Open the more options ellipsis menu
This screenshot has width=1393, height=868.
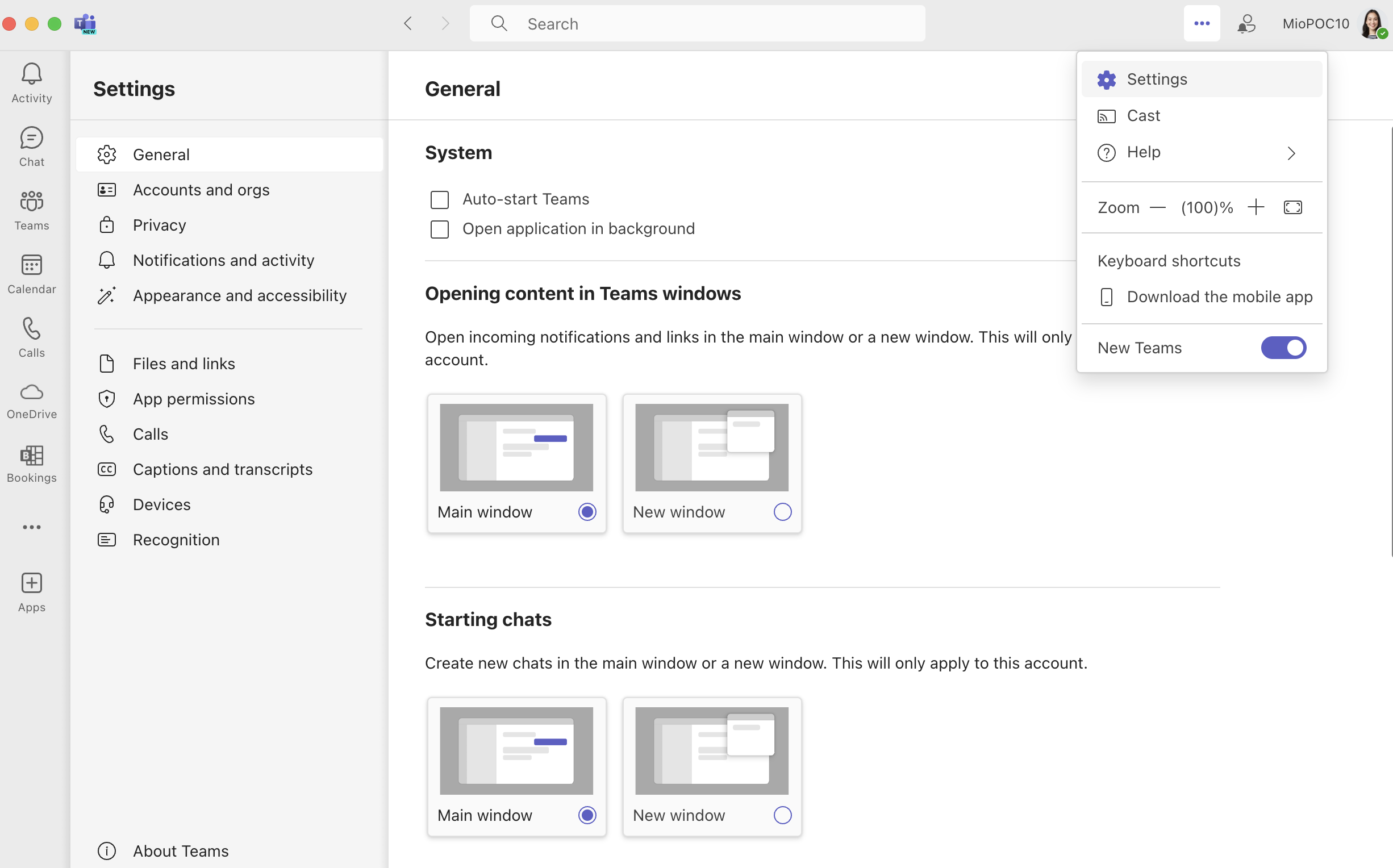point(1202,23)
